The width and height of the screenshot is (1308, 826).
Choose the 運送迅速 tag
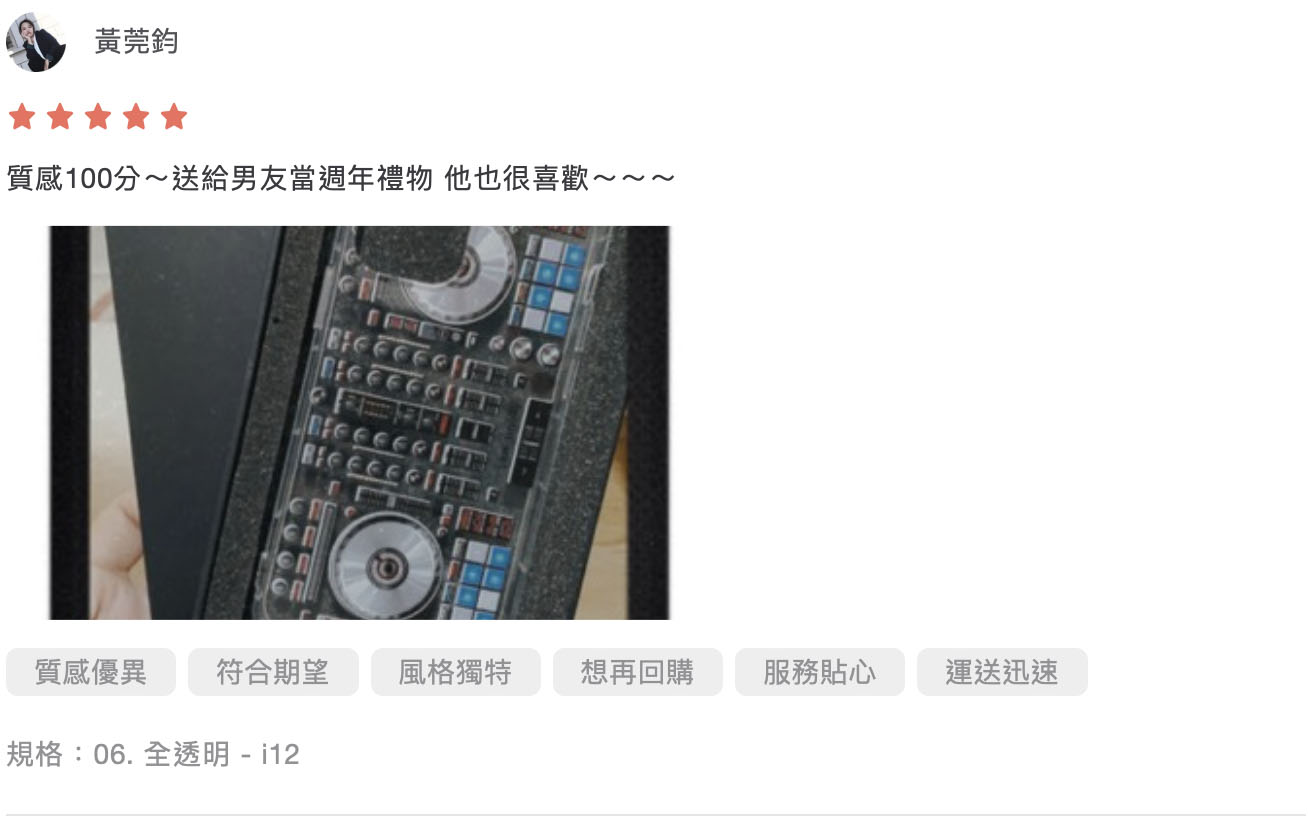point(1002,672)
